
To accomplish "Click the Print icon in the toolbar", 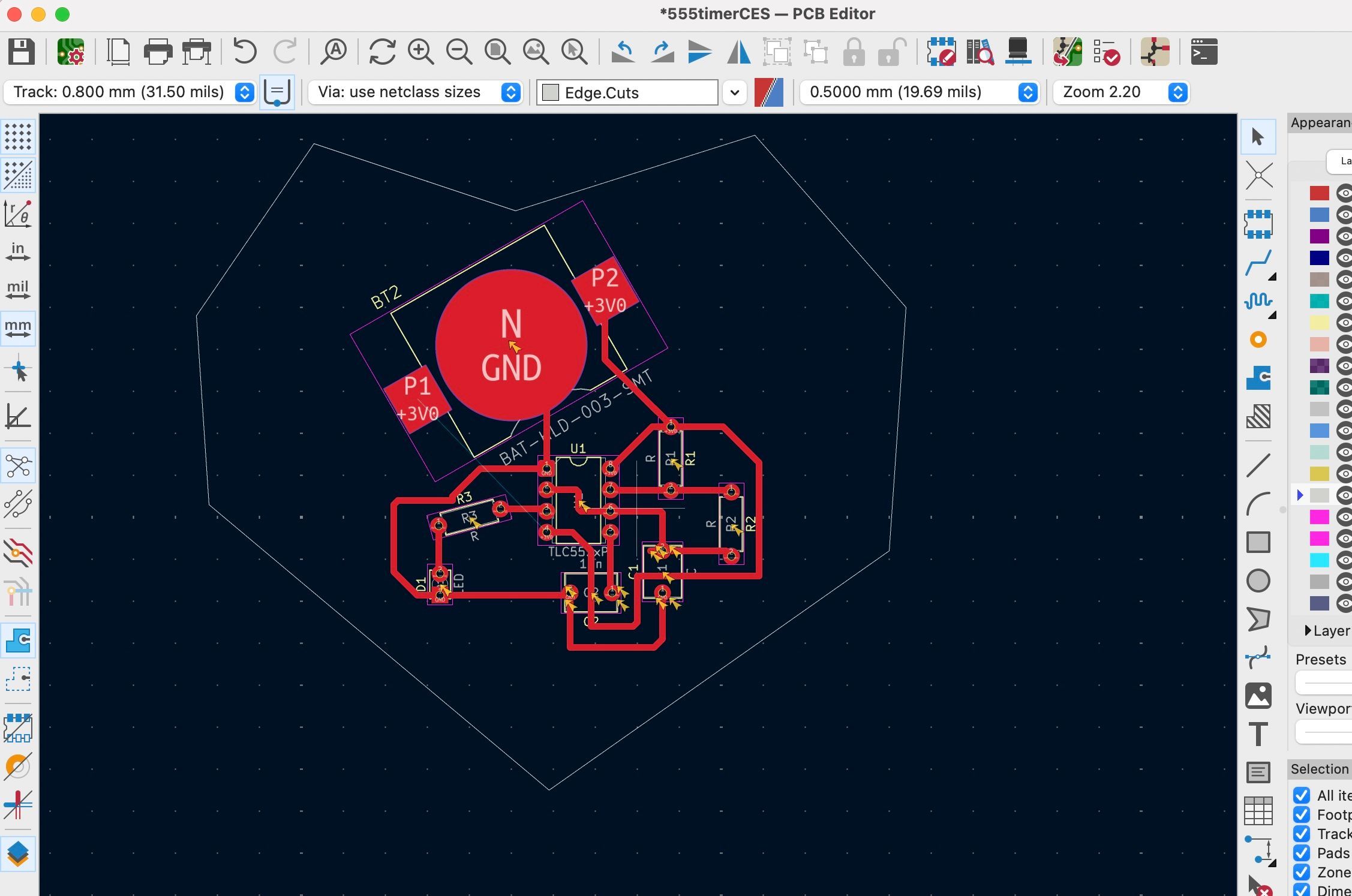I will [158, 52].
